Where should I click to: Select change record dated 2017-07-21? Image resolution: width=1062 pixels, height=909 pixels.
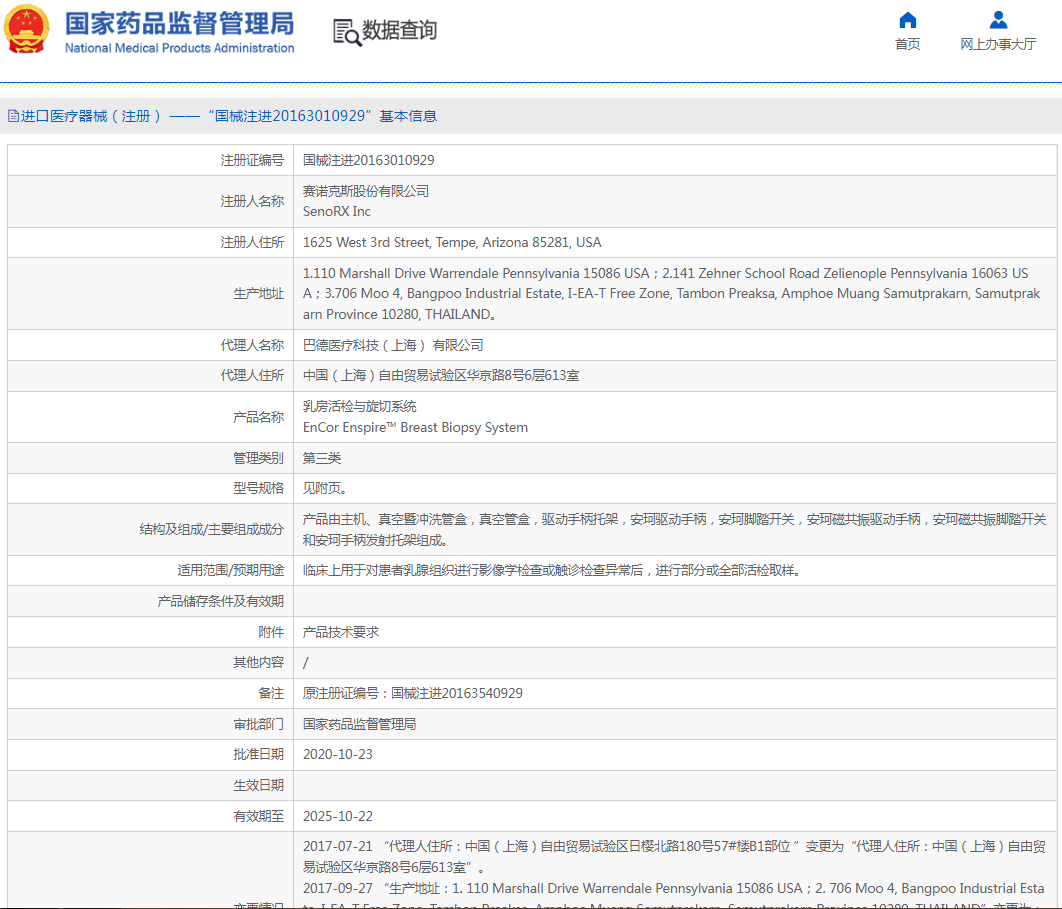(675, 857)
